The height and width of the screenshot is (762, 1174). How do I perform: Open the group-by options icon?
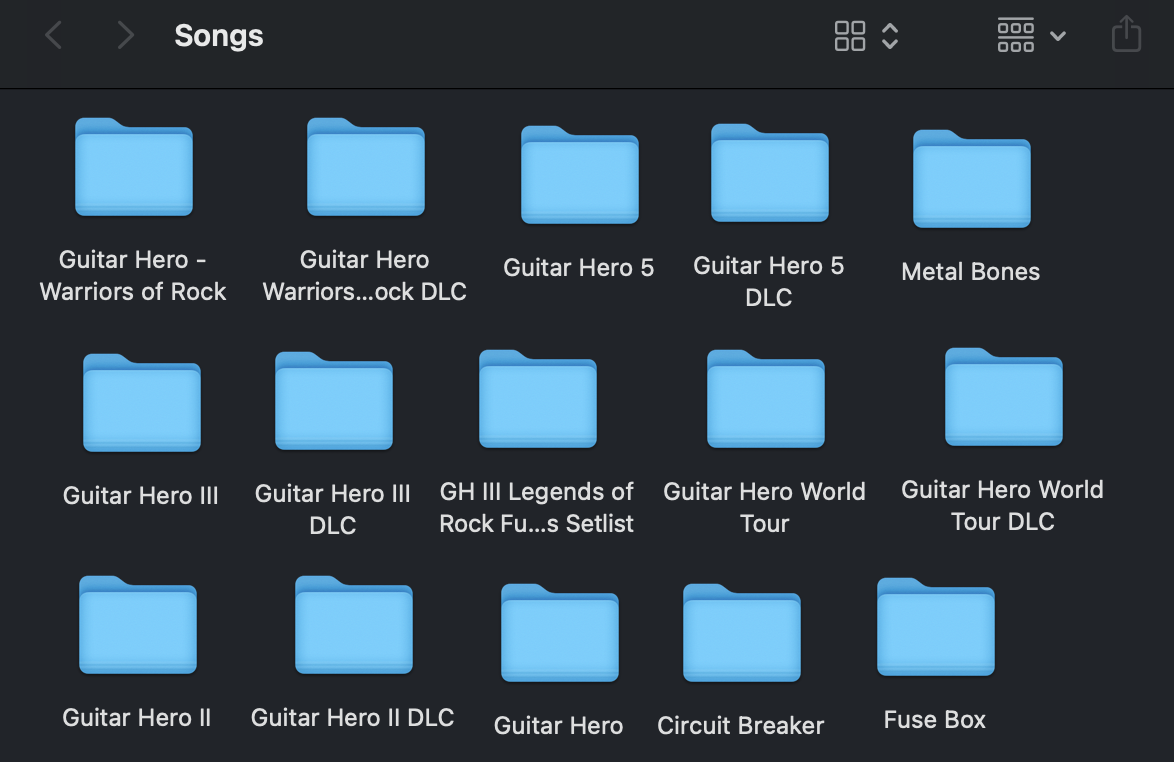click(x=1015, y=35)
